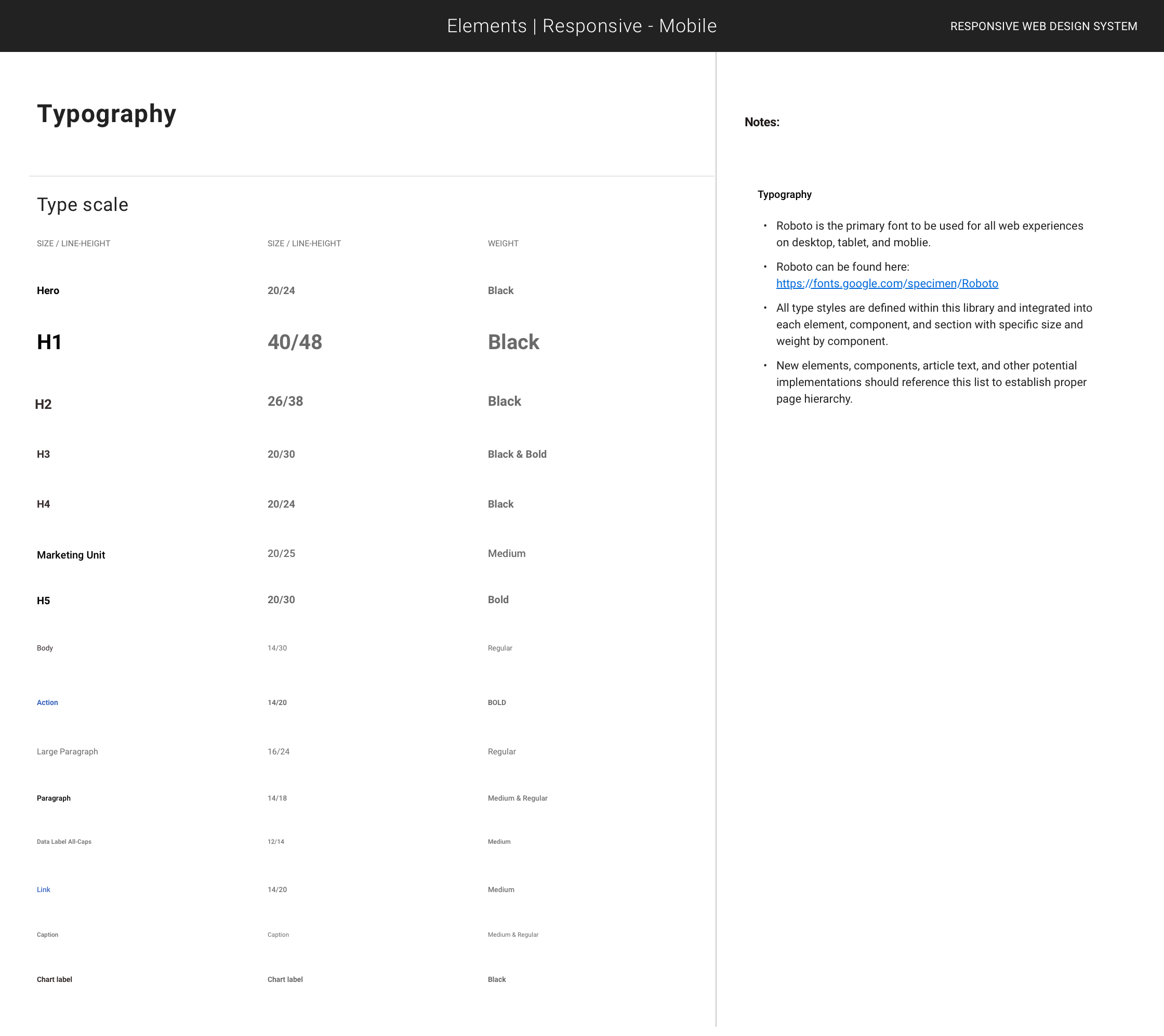Click the 'Bold' weight in the H5 row
1164x1036 pixels.
pos(498,600)
